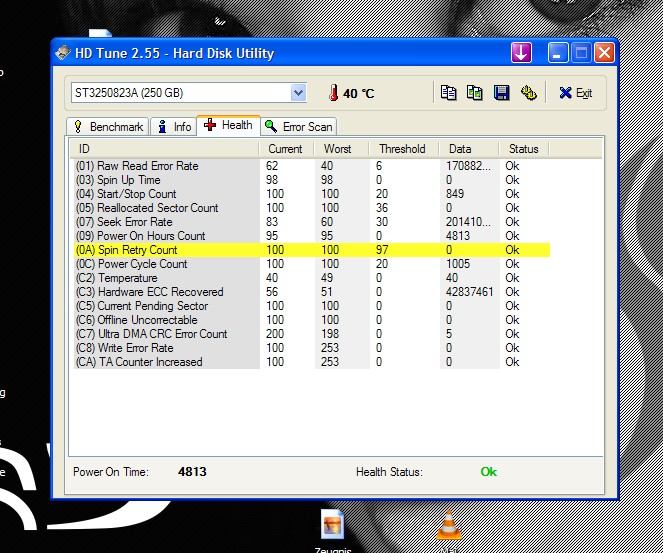The height and width of the screenshot is (553, 663).
Task: Select the Ultra DMA CRC Error Count row
Action: (x=312, y=333)
